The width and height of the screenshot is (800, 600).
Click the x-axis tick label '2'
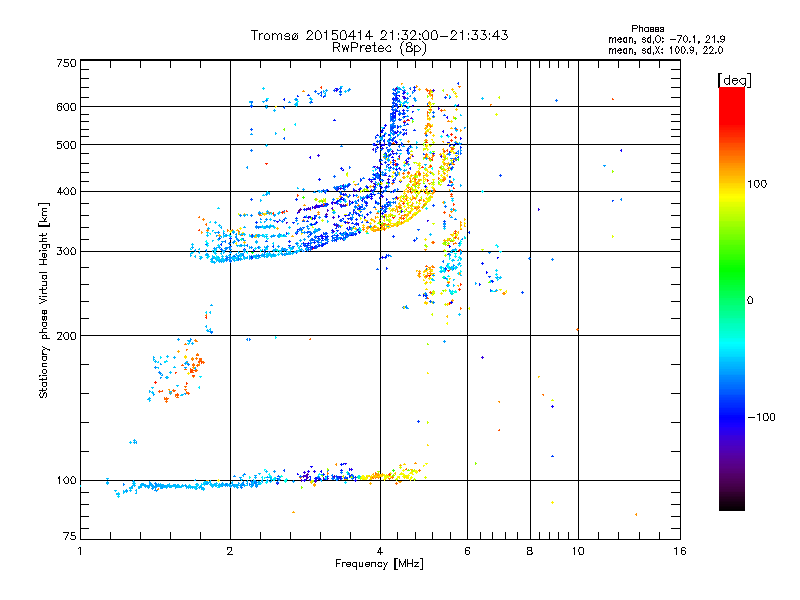click(230, 551)
